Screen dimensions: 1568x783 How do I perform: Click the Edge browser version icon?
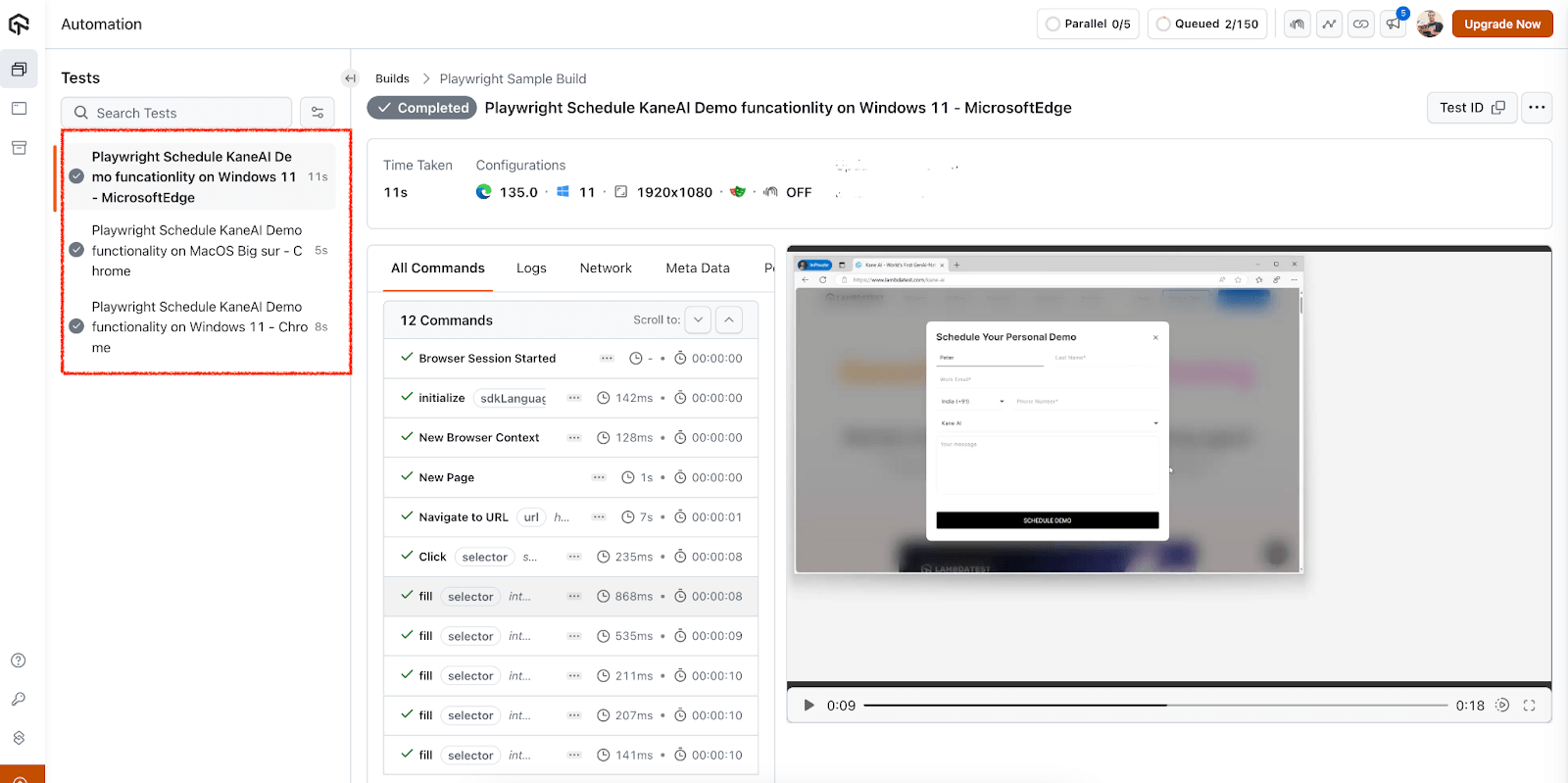point(484,192)
